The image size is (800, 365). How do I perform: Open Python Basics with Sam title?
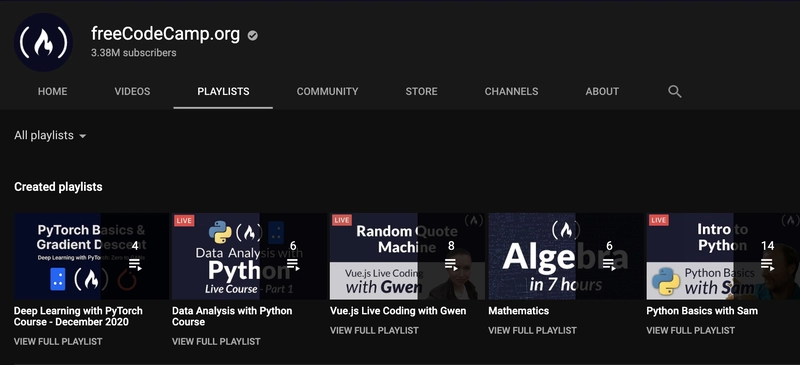coord(702,311)
